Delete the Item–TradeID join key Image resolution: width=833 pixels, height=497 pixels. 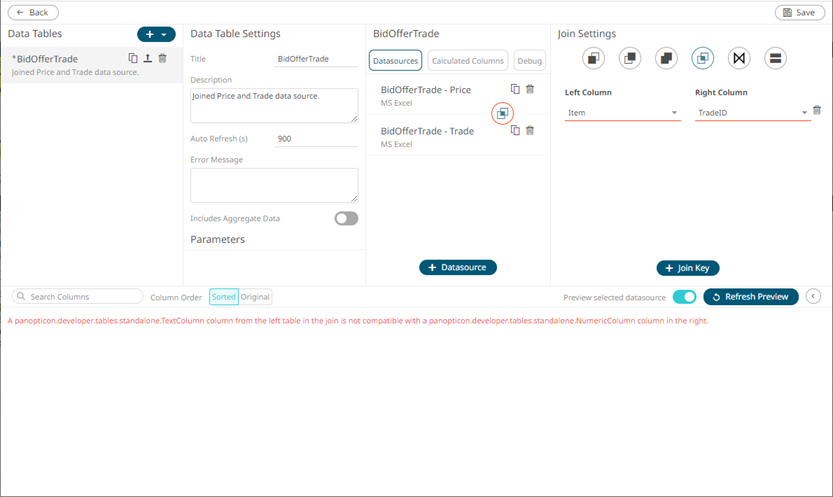coord(817,111)
